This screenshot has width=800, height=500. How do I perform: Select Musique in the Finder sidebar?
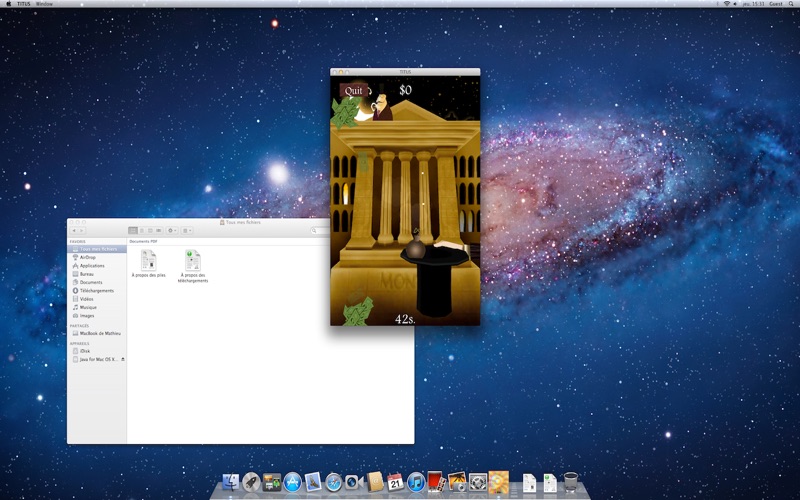click(89, 307)
